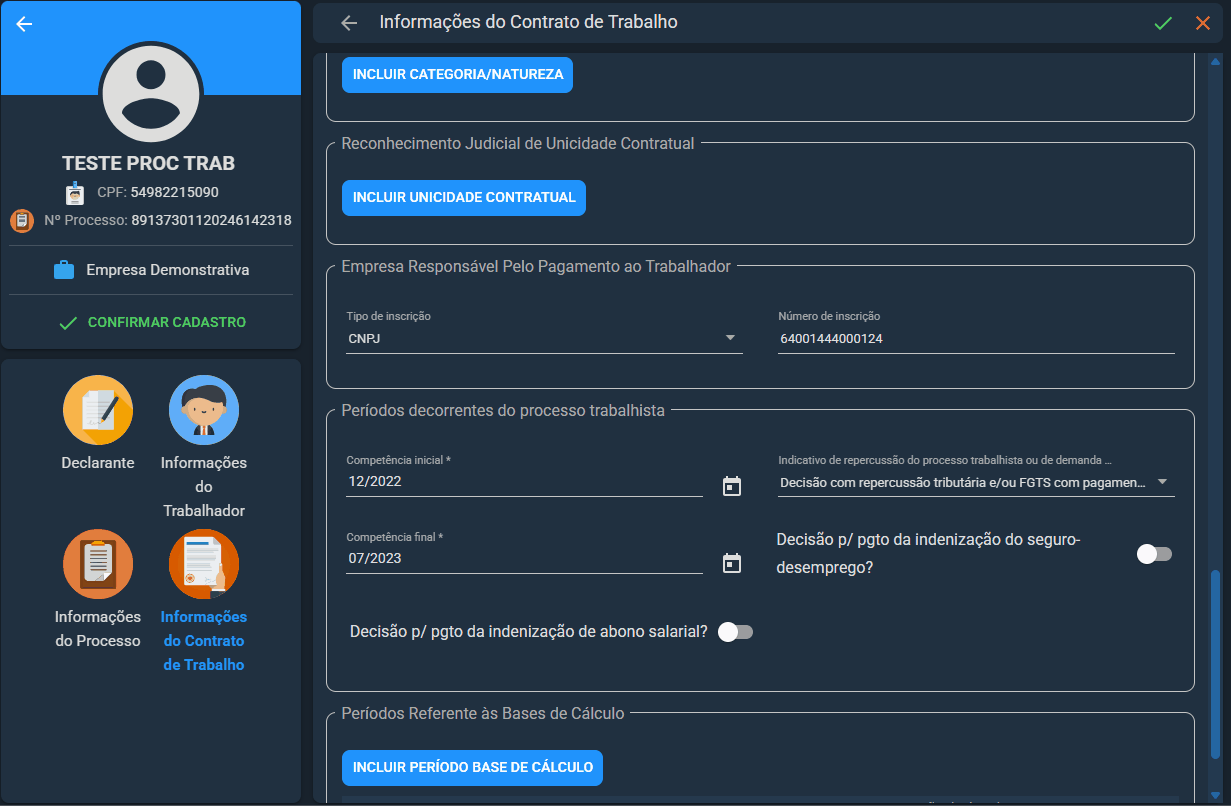Screen dimensions: 1231x806
Task: Open the Informações do Processo clipboard icon
Action: coord(98,564)
